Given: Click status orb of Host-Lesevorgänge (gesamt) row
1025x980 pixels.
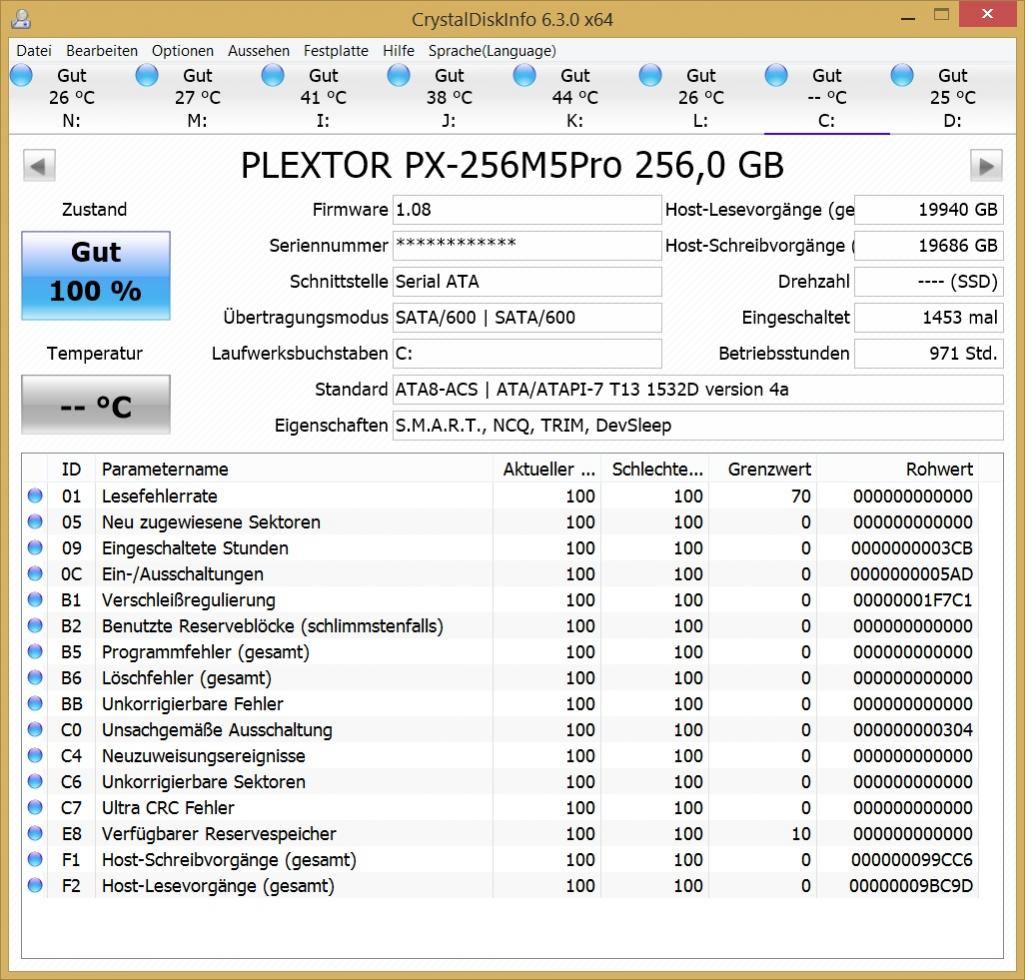Looking at the screenshot, I should [35, 885].
